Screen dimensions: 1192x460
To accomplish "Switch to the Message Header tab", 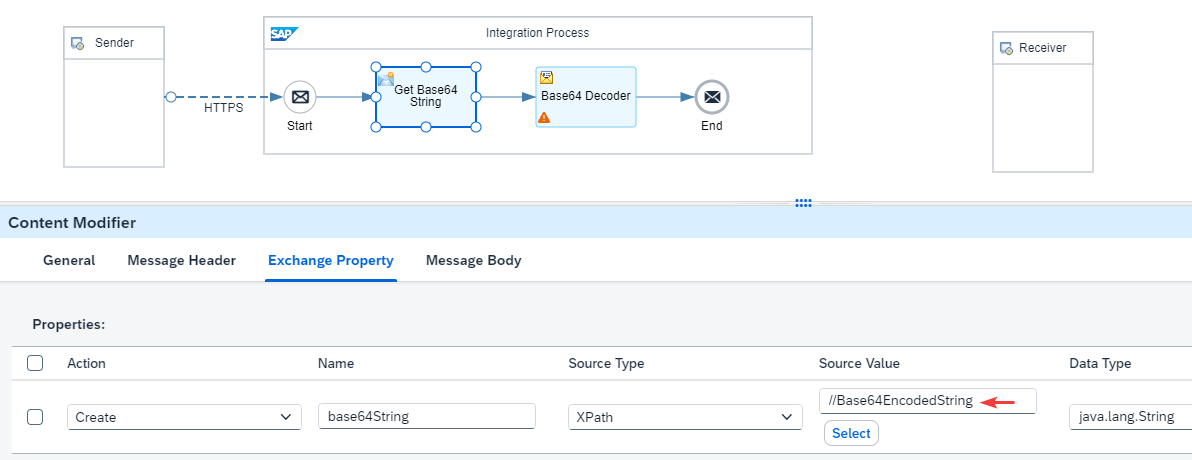I will (182, 261).
